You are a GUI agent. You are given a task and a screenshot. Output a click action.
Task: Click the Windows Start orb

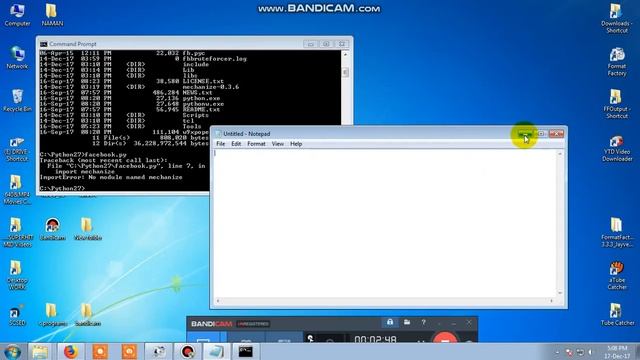click(12, 351)
